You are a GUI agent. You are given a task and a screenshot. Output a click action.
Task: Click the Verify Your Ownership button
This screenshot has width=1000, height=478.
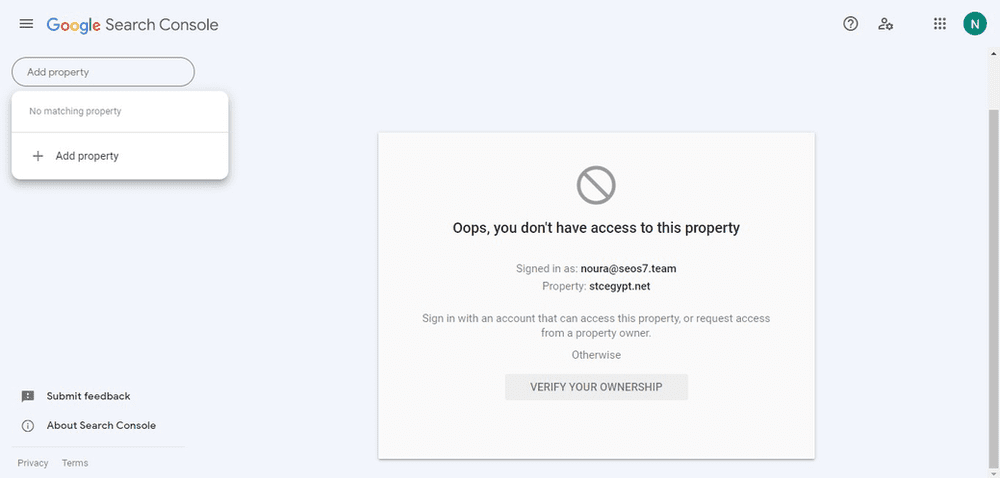(x=596, y=387)
